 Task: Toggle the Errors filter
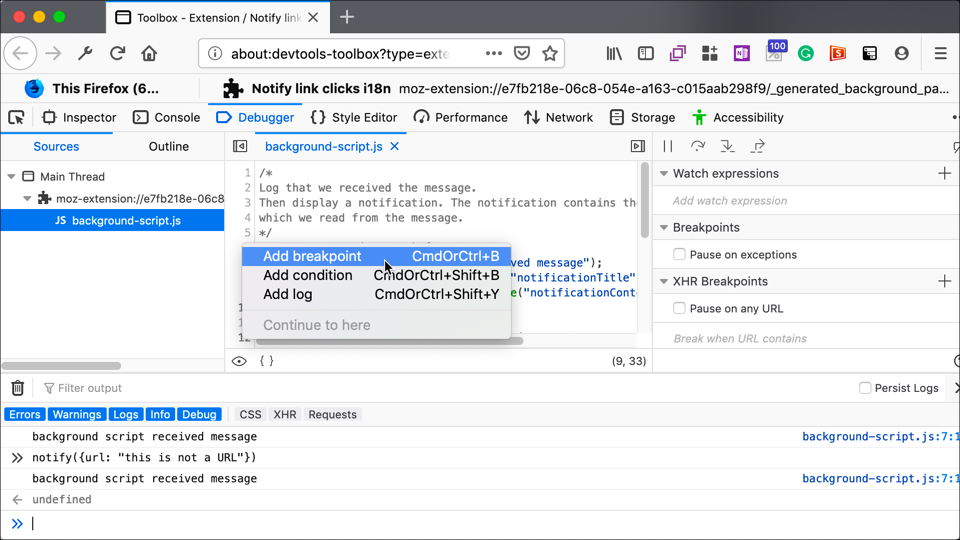point(24,414)
